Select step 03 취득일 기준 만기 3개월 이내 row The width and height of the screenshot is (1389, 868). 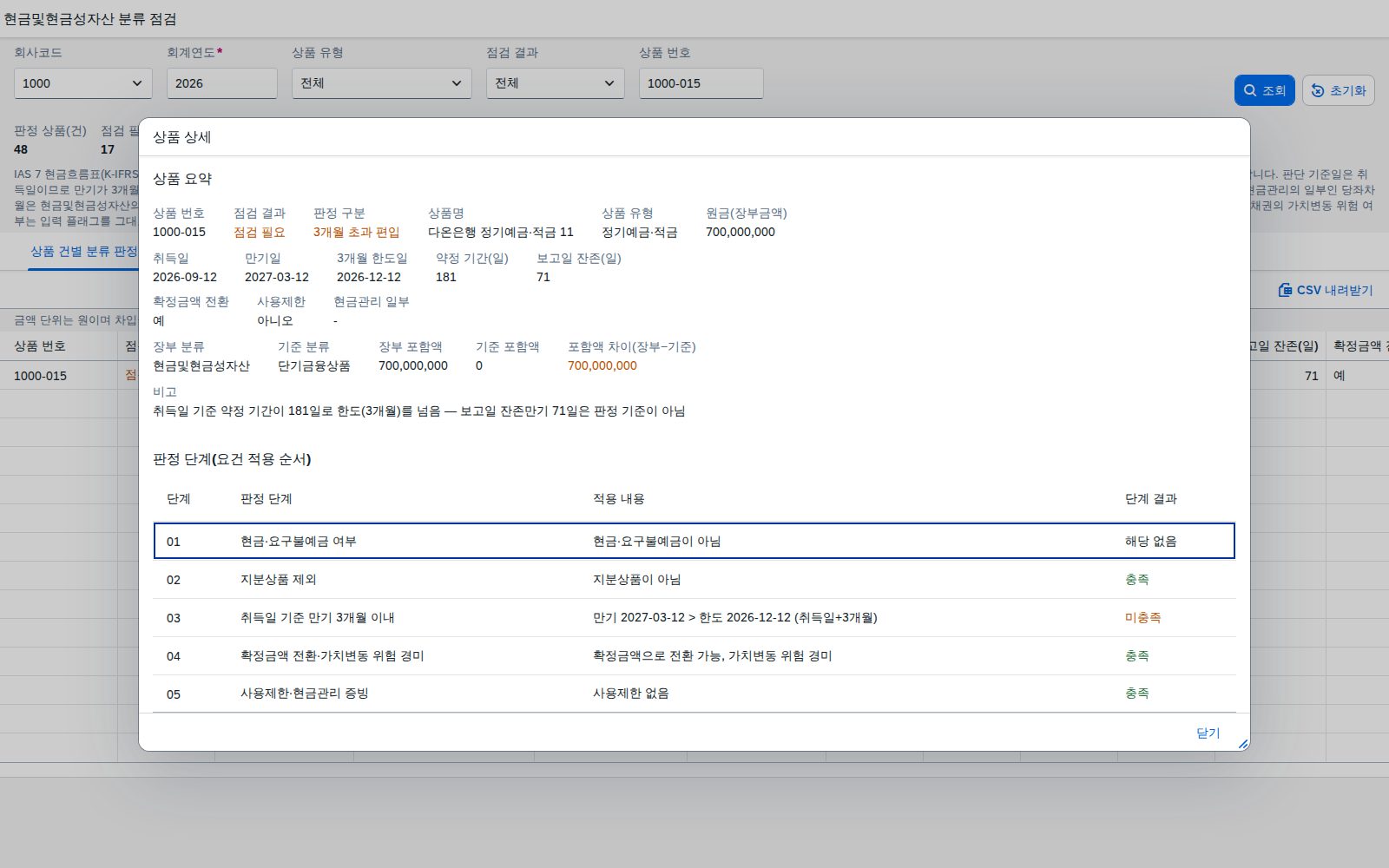pyautogui.click(x=694, y=617)
